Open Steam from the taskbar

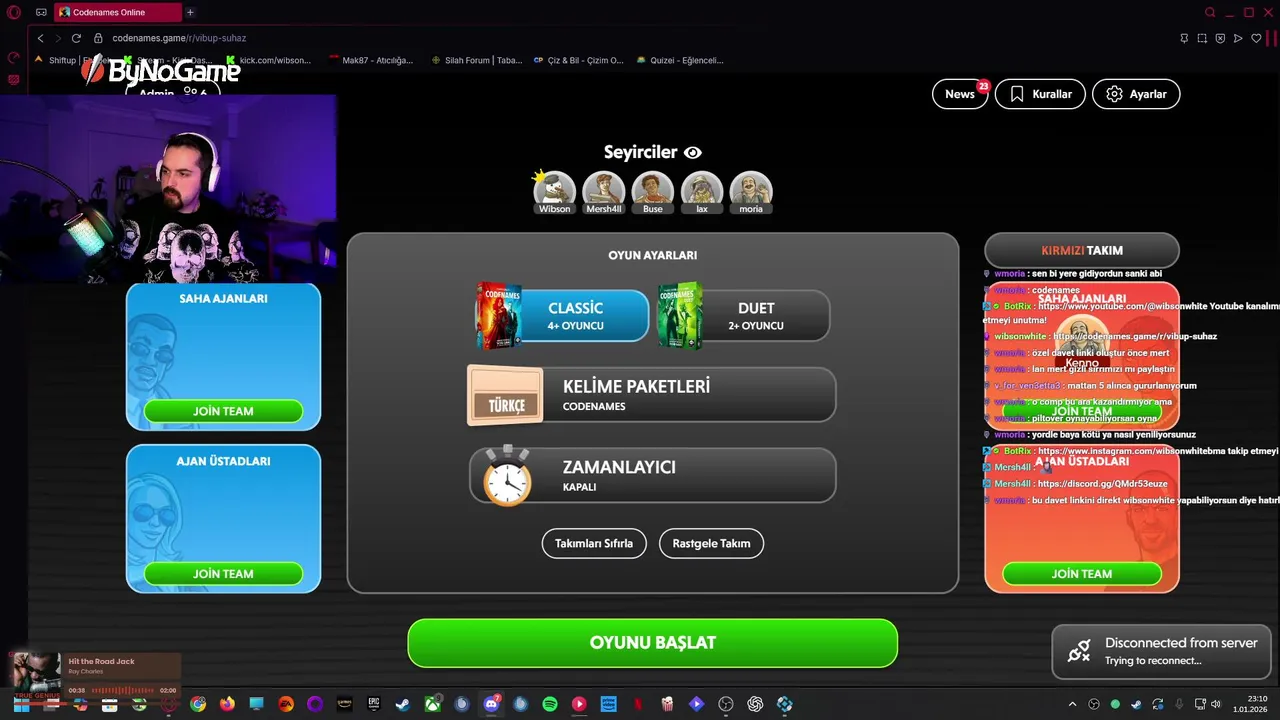402,704
